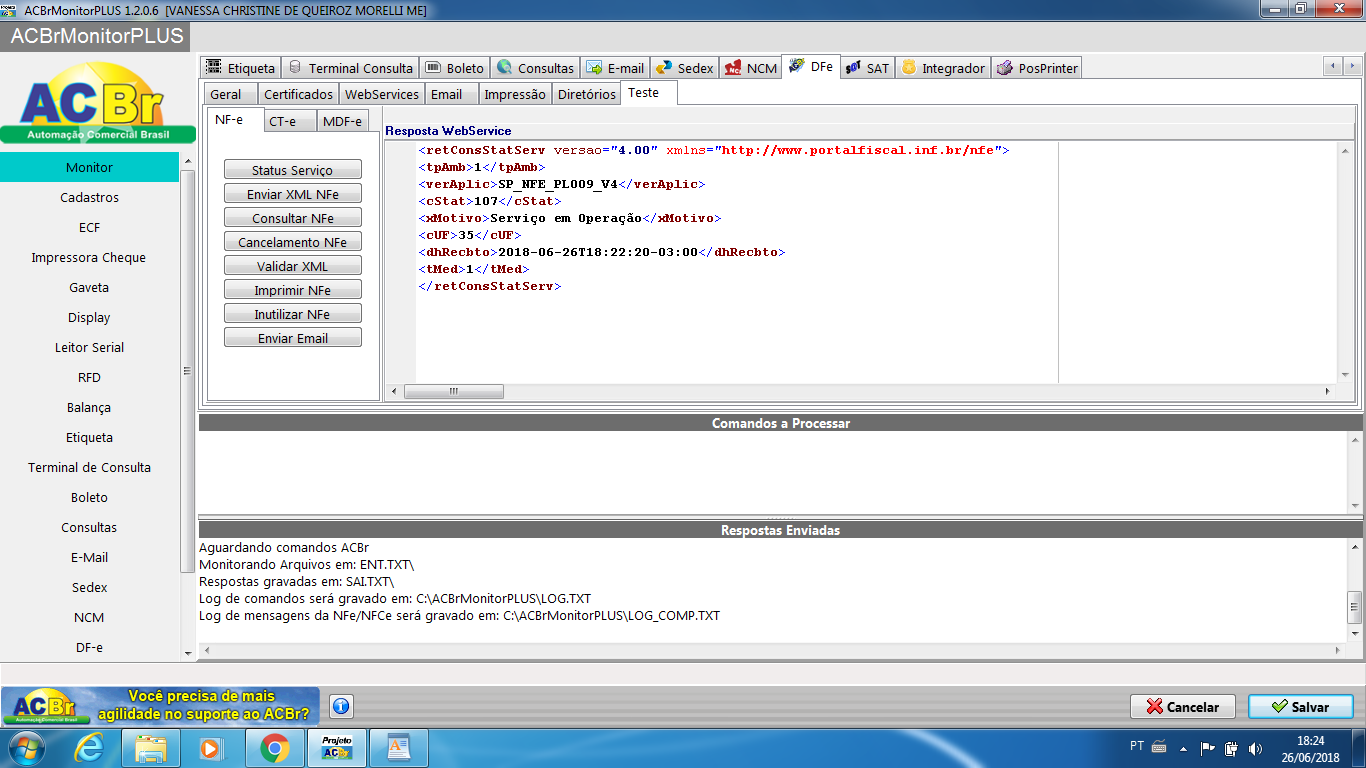Click the Cancelar button

tap(1183, 706)
